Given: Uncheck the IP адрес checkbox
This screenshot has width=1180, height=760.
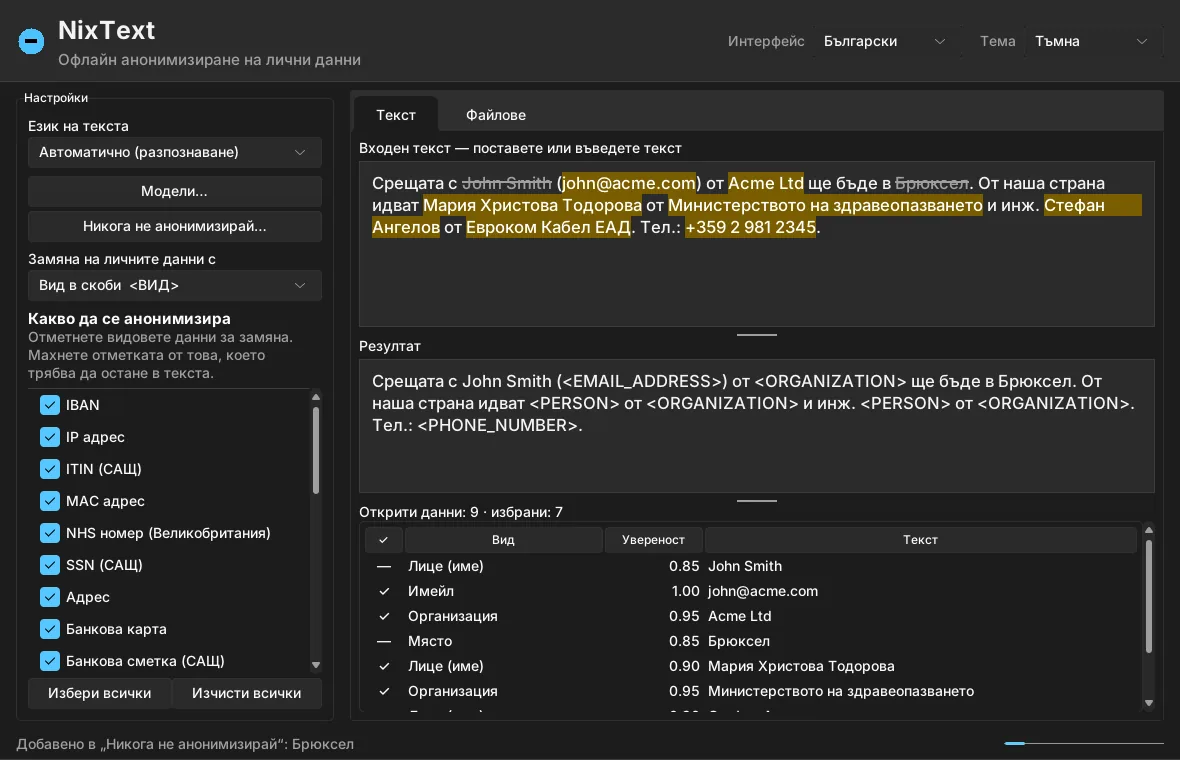Looking at the screenshot, I should click(x=50, y=437).
